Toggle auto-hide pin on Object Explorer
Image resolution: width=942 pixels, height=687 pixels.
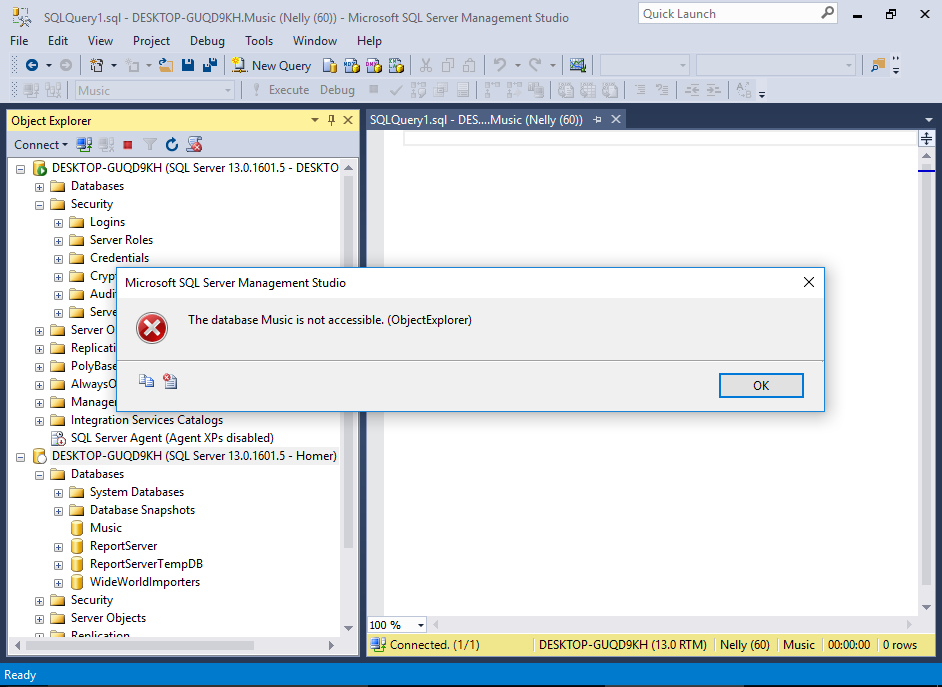click(332, 121)
